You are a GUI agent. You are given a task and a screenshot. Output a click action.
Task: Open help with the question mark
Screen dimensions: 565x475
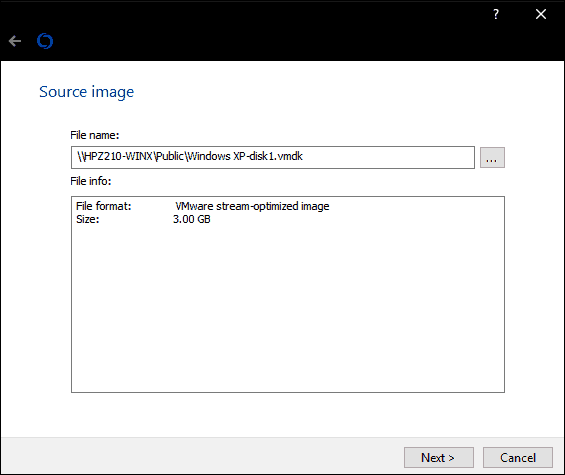496,14
